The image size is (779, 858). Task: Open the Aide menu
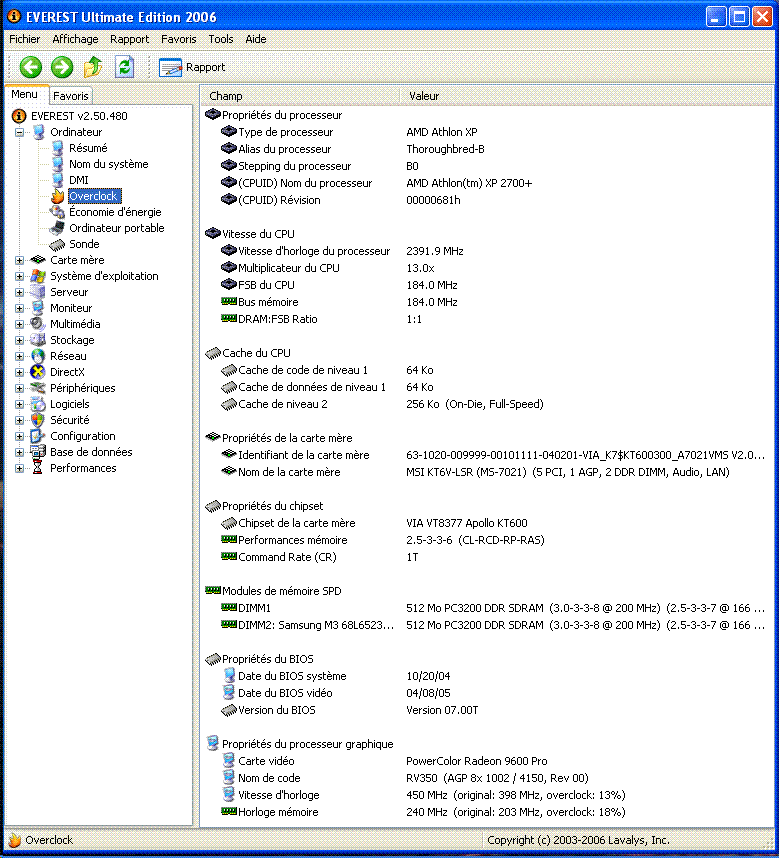pos(255,39)
